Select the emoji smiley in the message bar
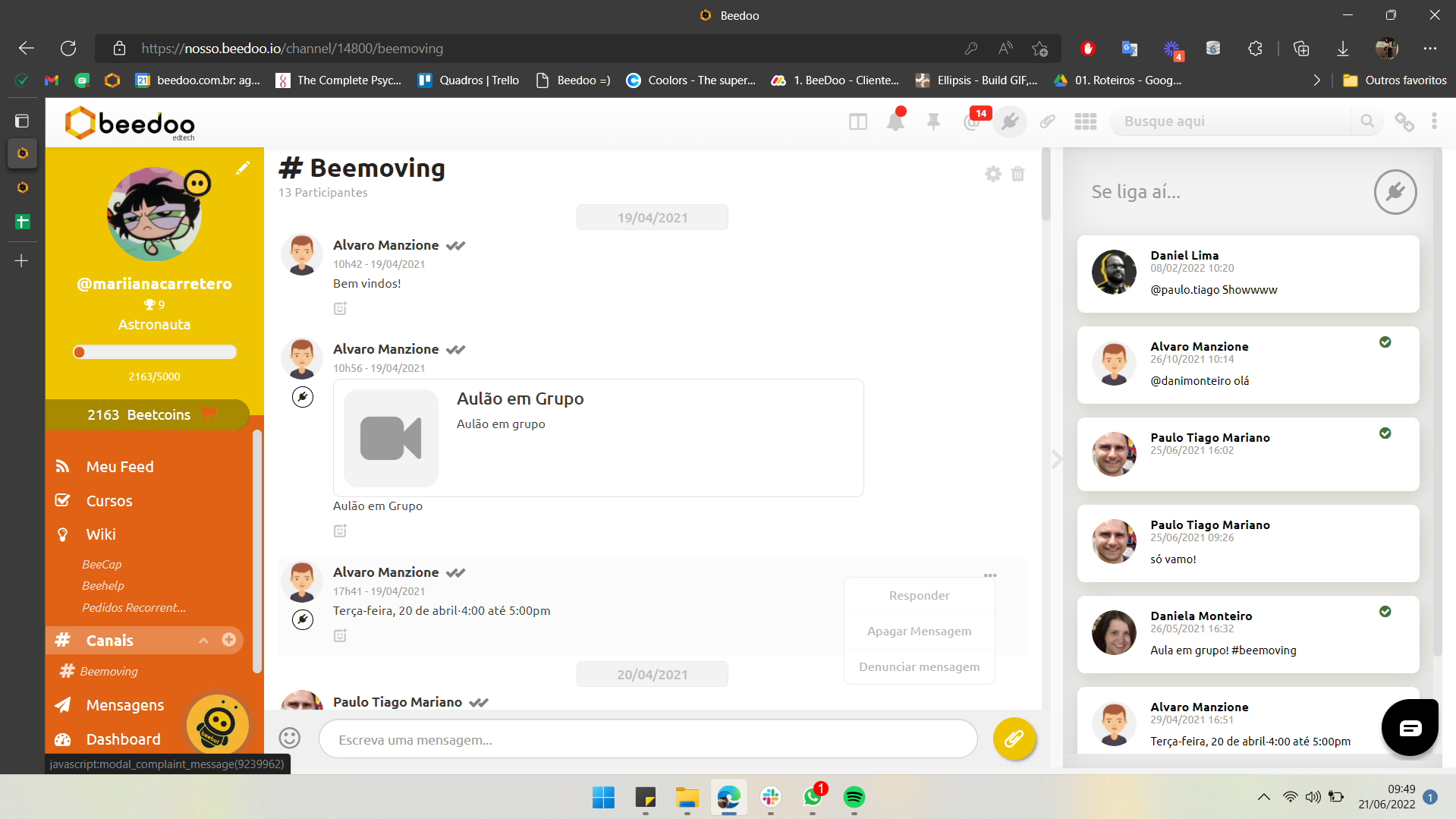This screenshot has width=1456, height=819. coord(288,737)
